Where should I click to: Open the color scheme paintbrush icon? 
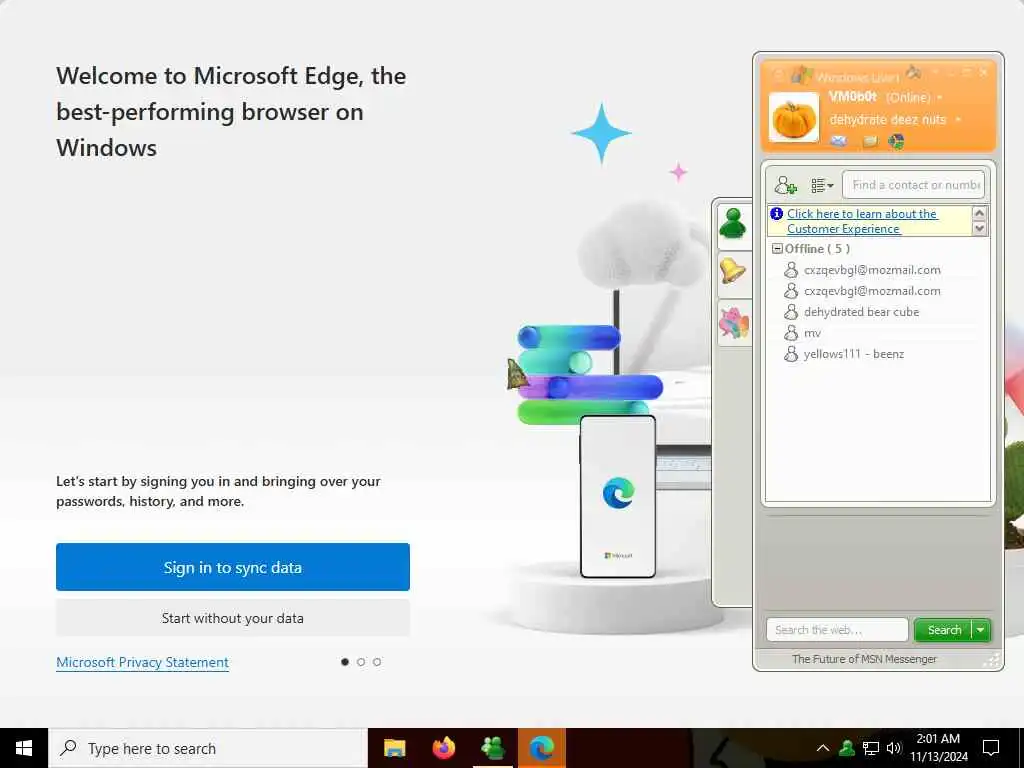coord(914,73)
